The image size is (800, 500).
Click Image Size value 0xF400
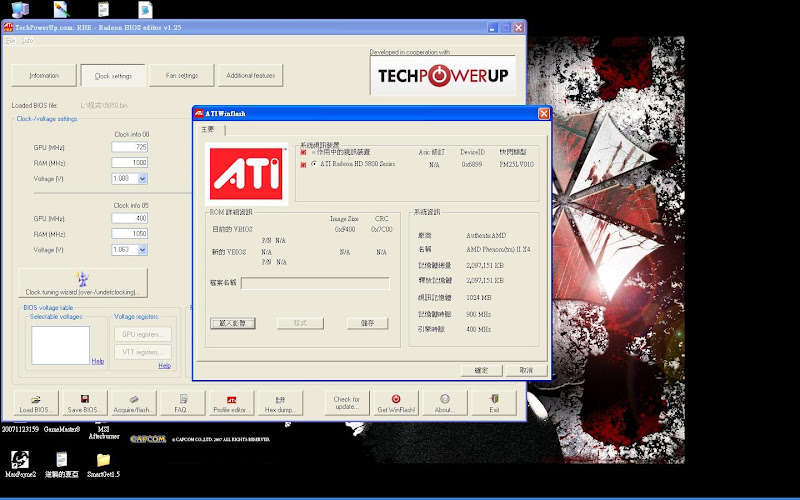[x=345, y=230]
